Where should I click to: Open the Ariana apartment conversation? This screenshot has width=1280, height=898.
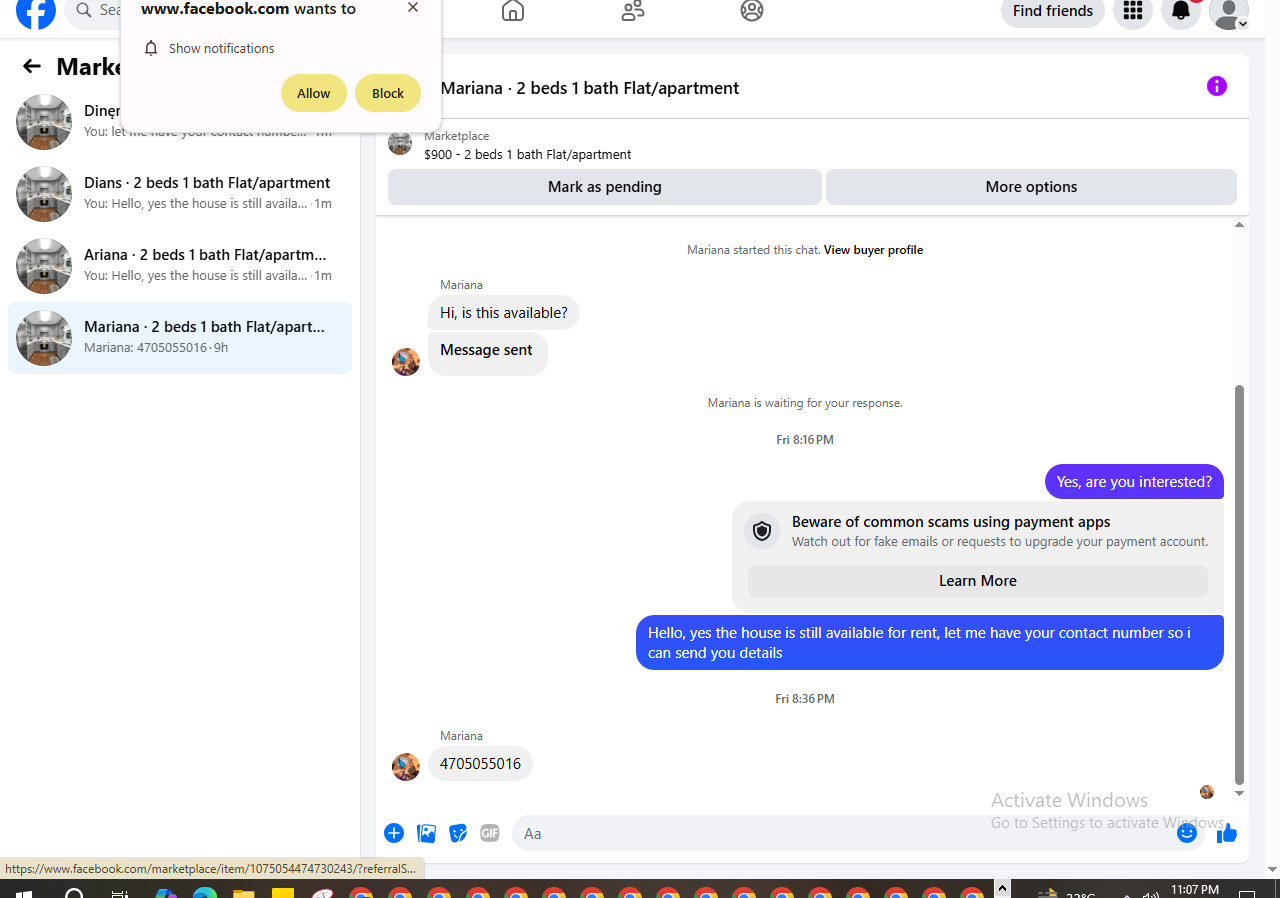pos(180,266)
